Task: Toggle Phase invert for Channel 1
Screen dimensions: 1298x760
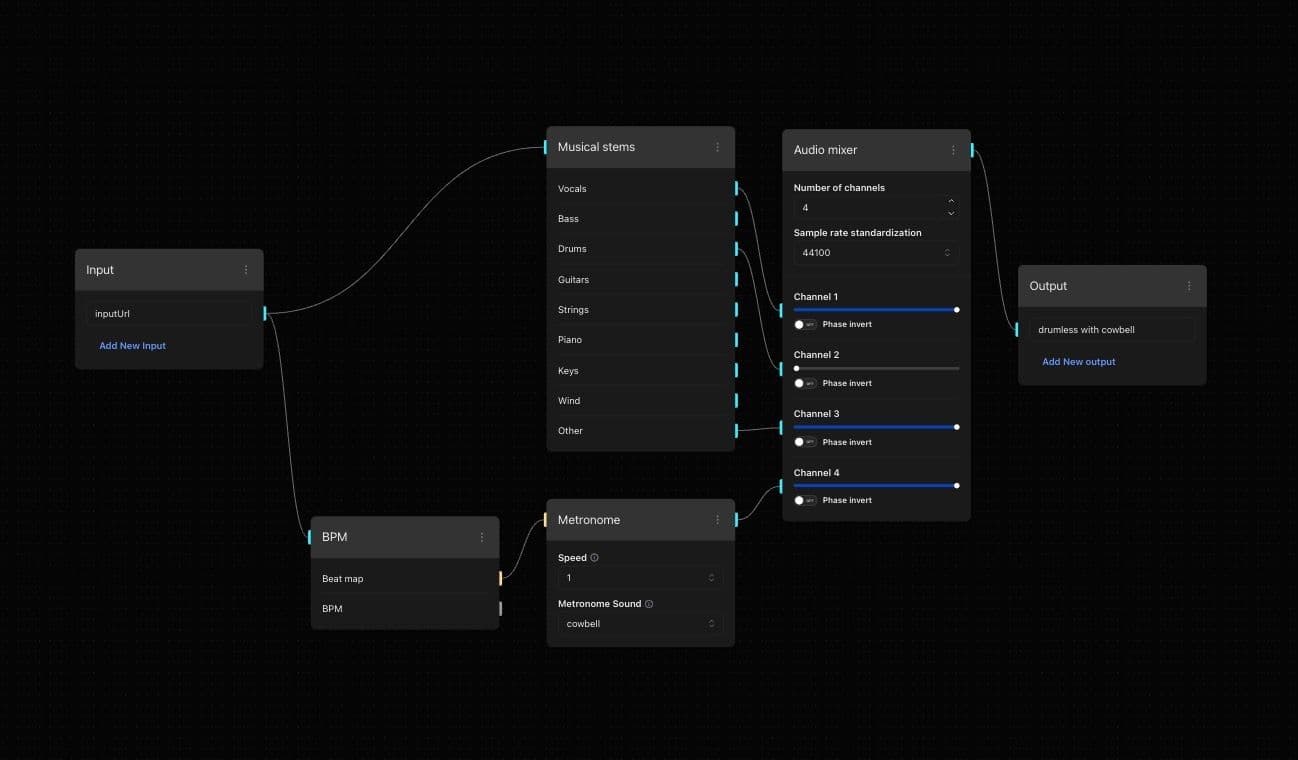Action: click(x=805, y=325)
